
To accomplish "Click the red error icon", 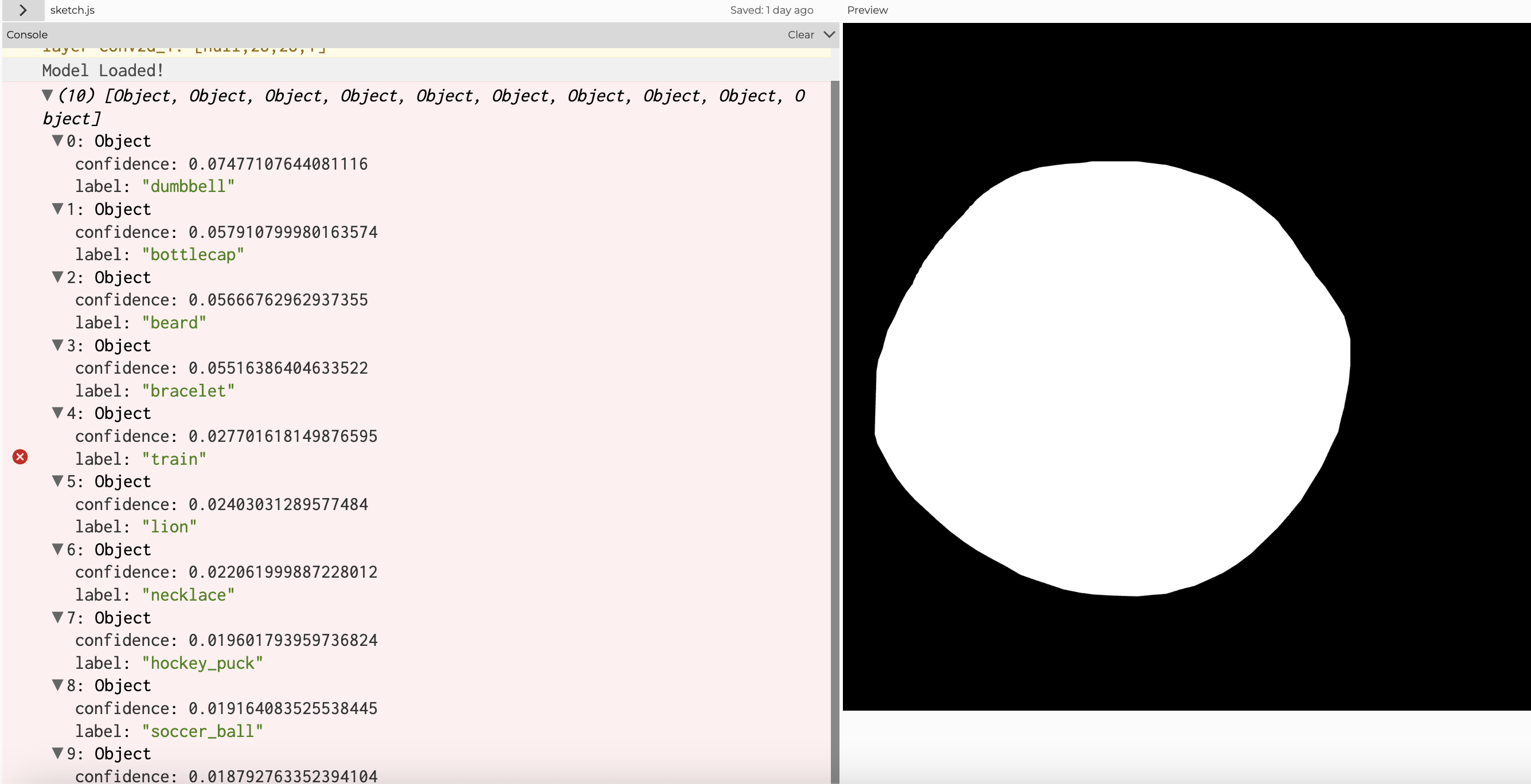I will coord(20,457).
